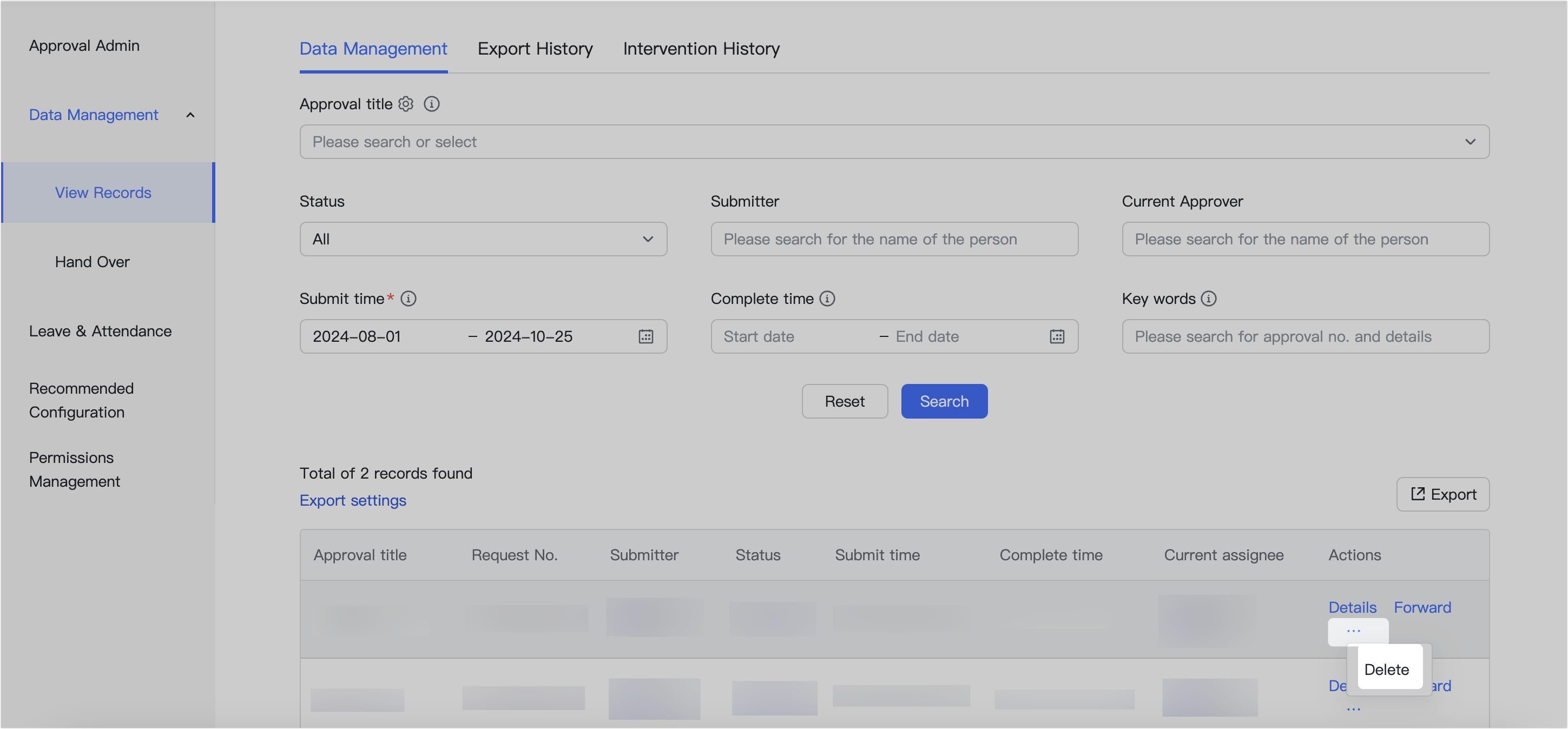Image resolution: width=1568 pixels, height=729 pixels.
Task: Open the Submit time calendar picker
Action: (646, 336)
